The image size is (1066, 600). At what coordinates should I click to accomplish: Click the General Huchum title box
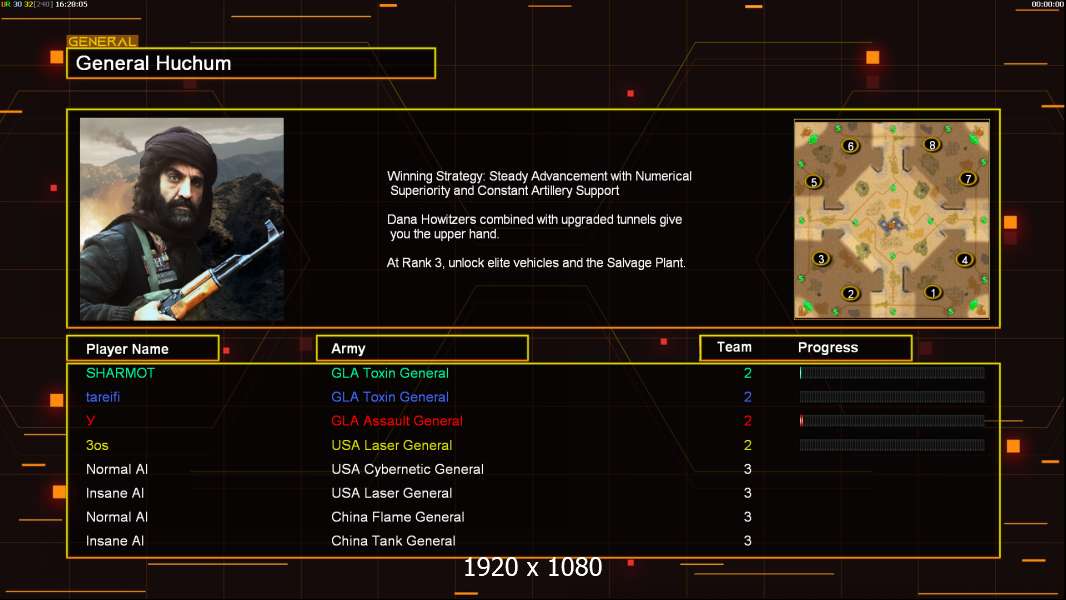pyautogui.click(x=251, y=63)
